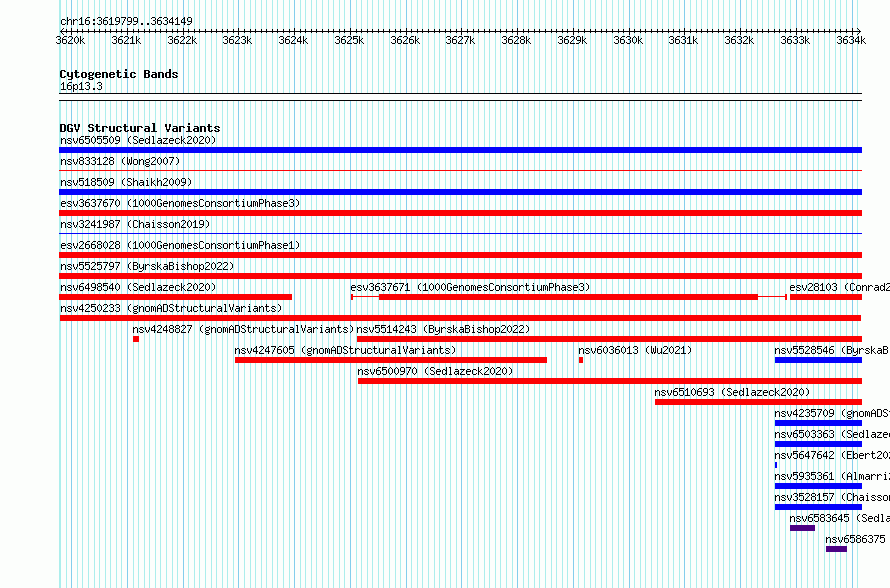The image size is (890, 588).
Task: Open nsv4250233 (gnomADStructuralVariants) label
Action: [x=171, y=308]
